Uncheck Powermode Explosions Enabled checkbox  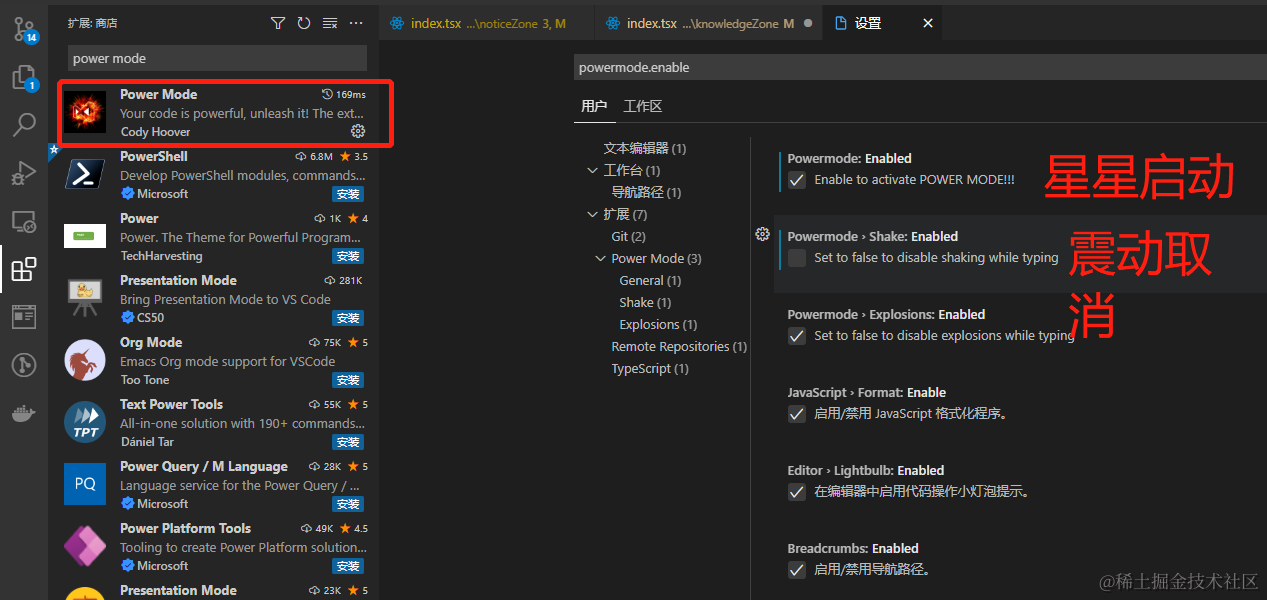[x=797, y=336]
